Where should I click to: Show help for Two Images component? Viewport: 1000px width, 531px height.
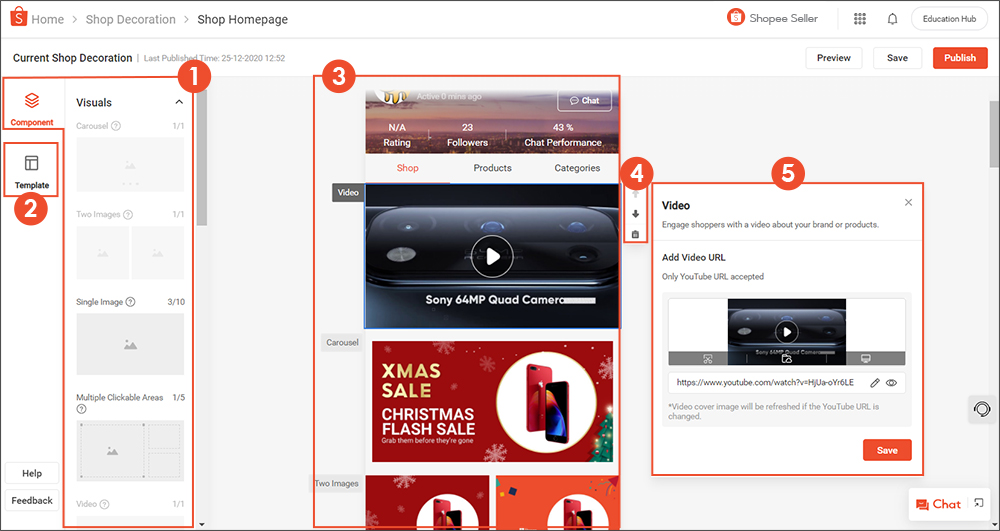(x=128, y=215)
